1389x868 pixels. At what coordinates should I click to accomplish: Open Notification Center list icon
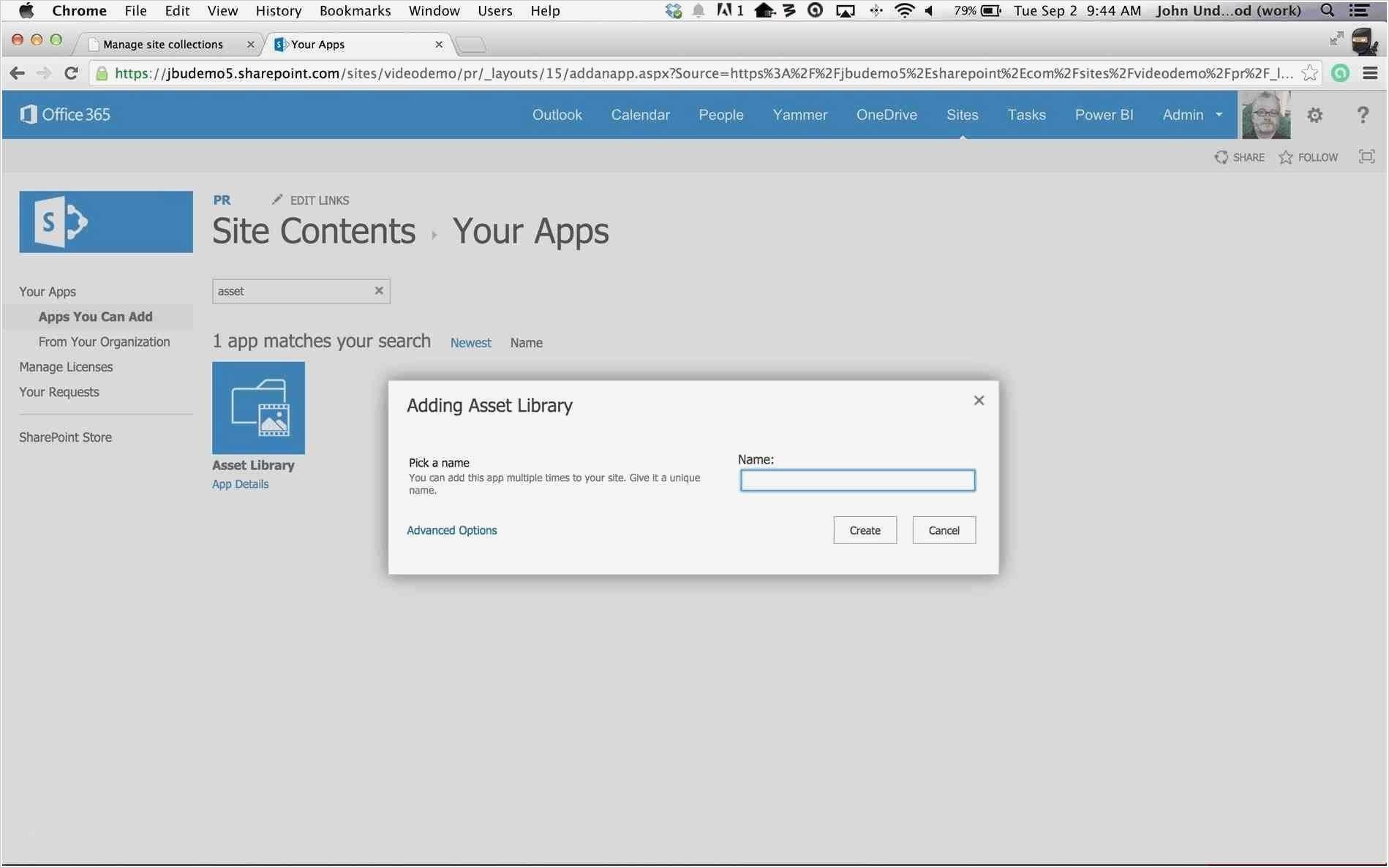[x=1360, y=10]
